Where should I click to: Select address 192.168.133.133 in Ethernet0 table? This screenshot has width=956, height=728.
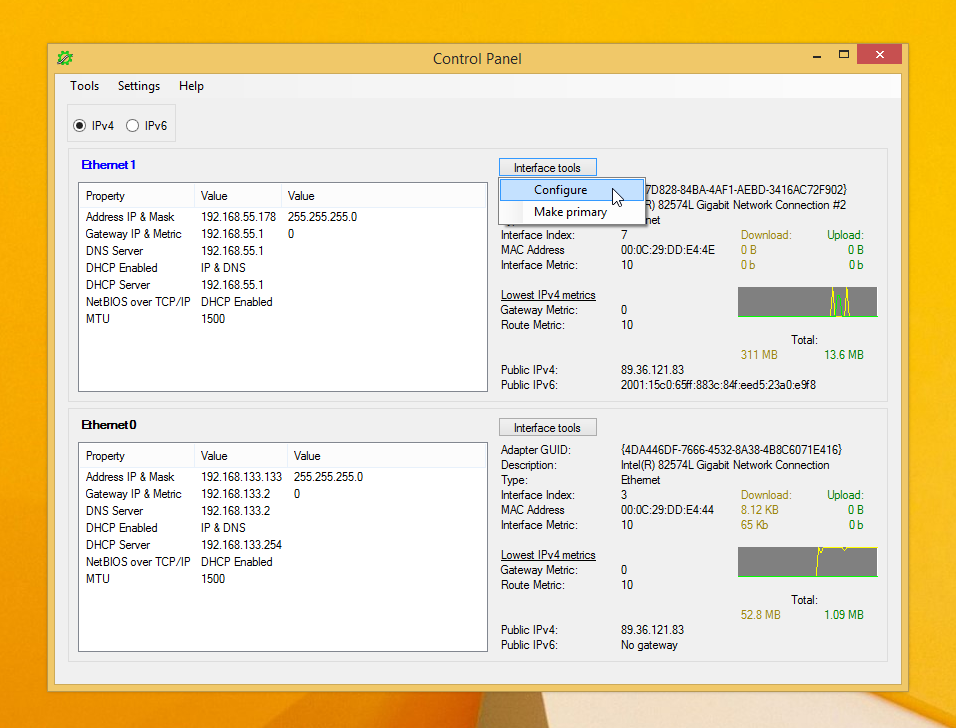point(241,477)
